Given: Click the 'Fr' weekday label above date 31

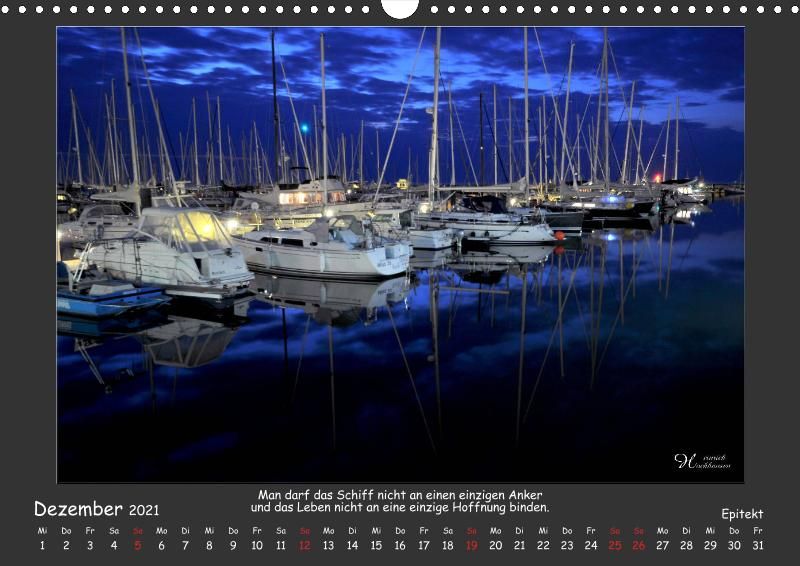Looking at the screenshot, I should (x=758, y=531).
